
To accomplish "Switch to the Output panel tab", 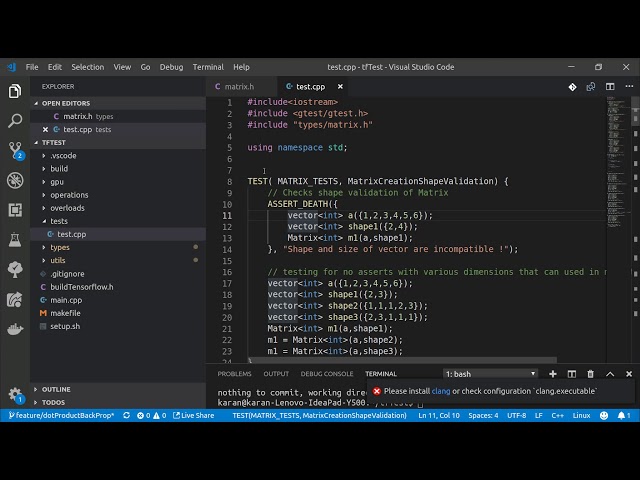I will click(276, 374).
